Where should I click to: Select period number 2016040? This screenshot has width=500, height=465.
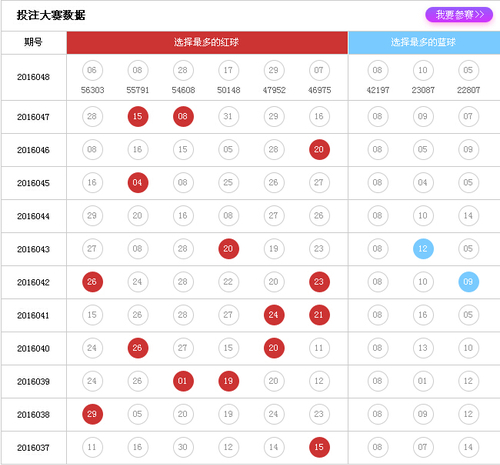[x=33, y=349]
